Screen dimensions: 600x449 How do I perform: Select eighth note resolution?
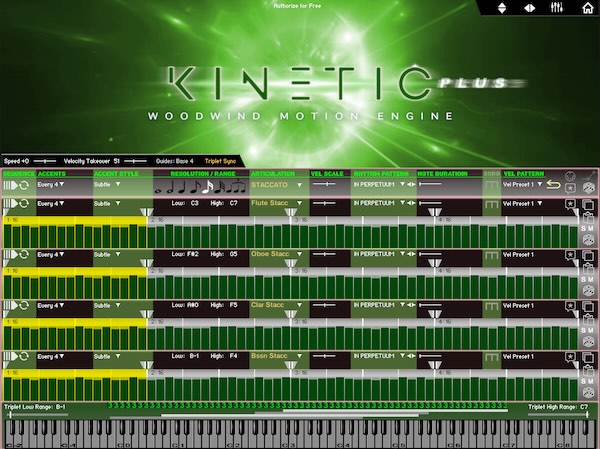coord(195,187)
